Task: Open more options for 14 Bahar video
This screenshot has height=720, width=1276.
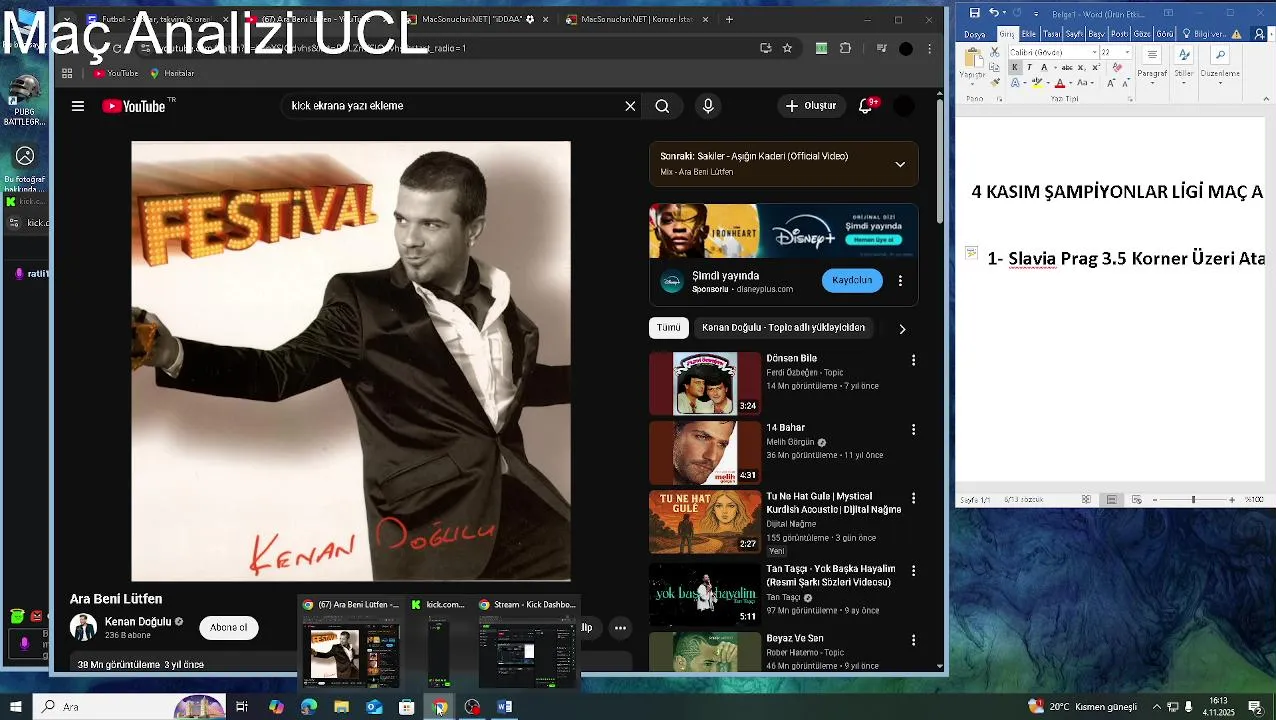Action: 913,429
